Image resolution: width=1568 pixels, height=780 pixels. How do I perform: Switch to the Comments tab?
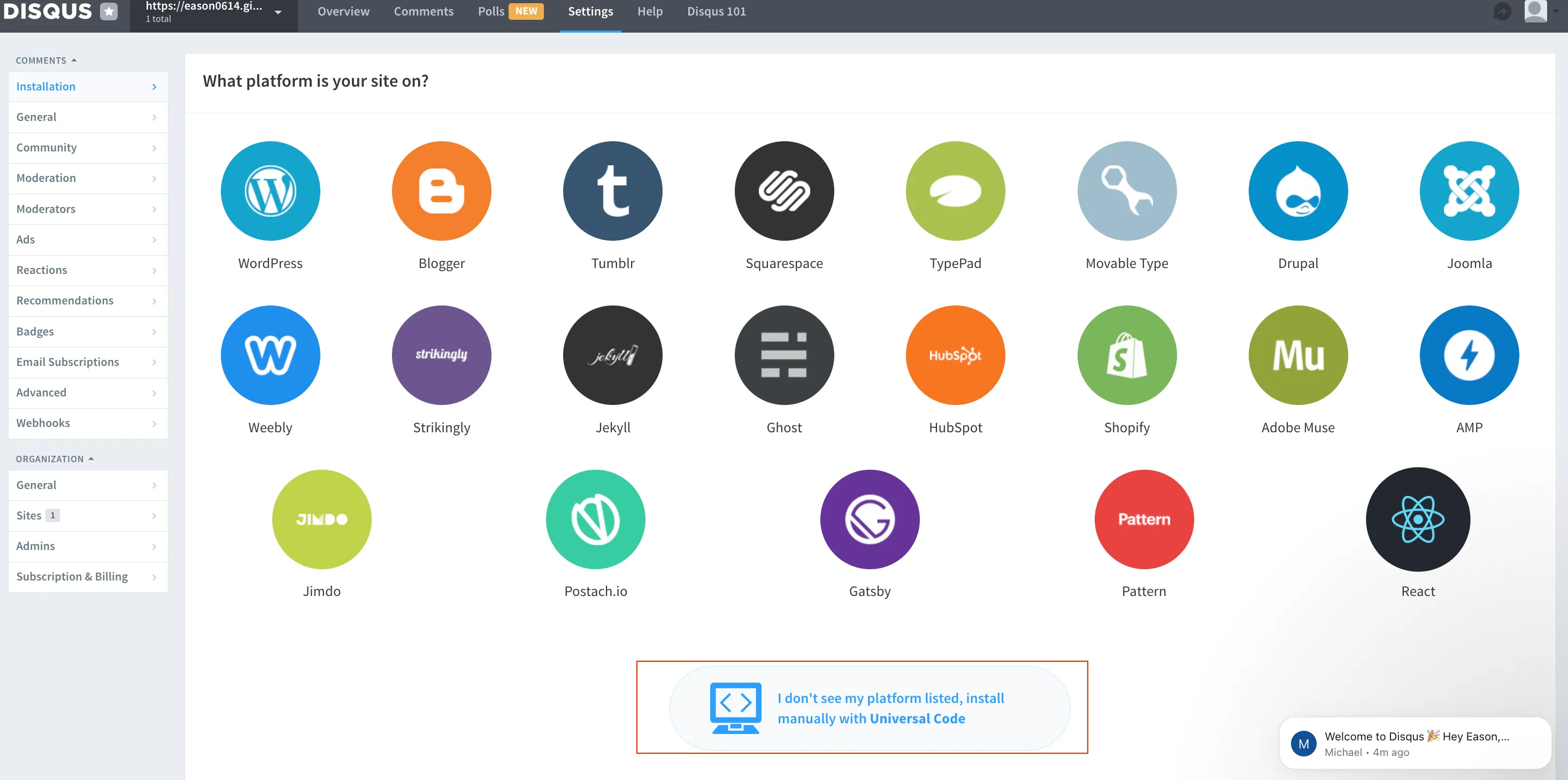tap(423, 12)
